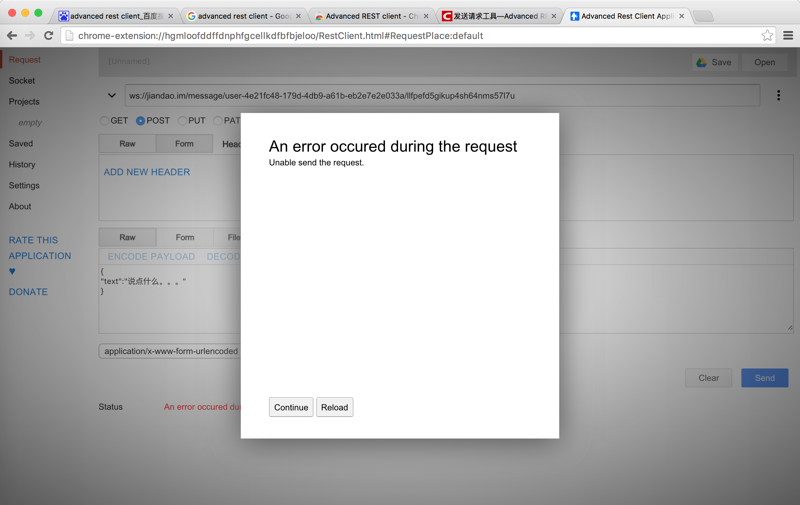
Task: Open the three-dot URL options menu
Action: 778,95
